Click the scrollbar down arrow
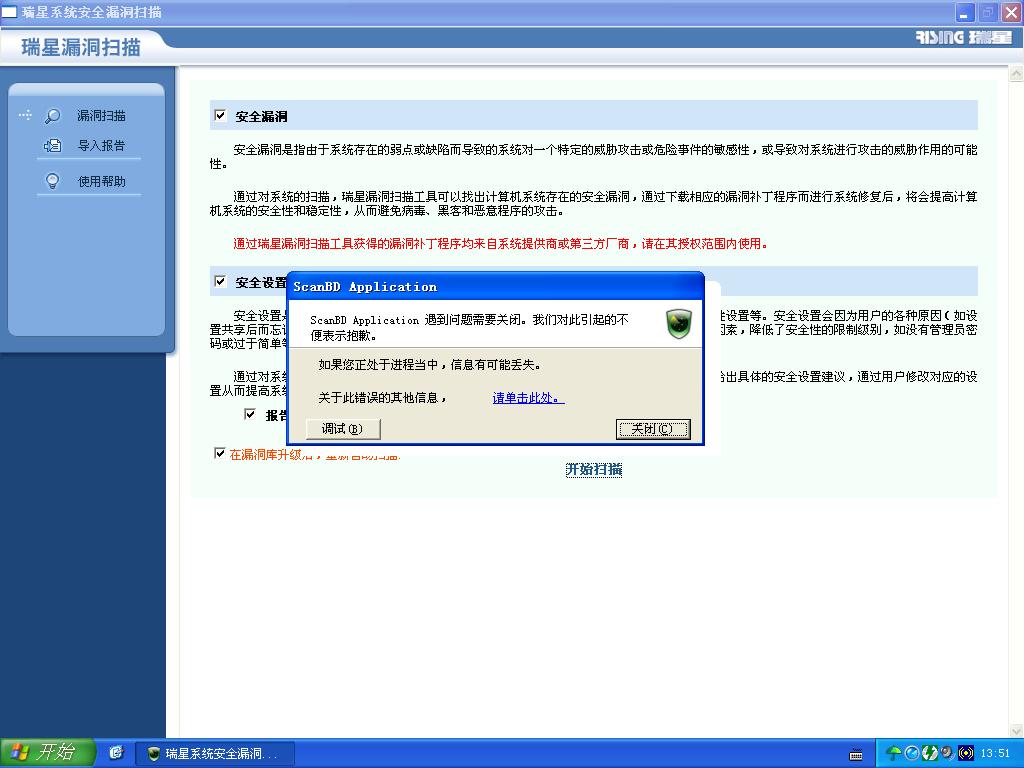Image resolution: width=1024 pixels, height=768 pixels. (x=1016, y=731)
